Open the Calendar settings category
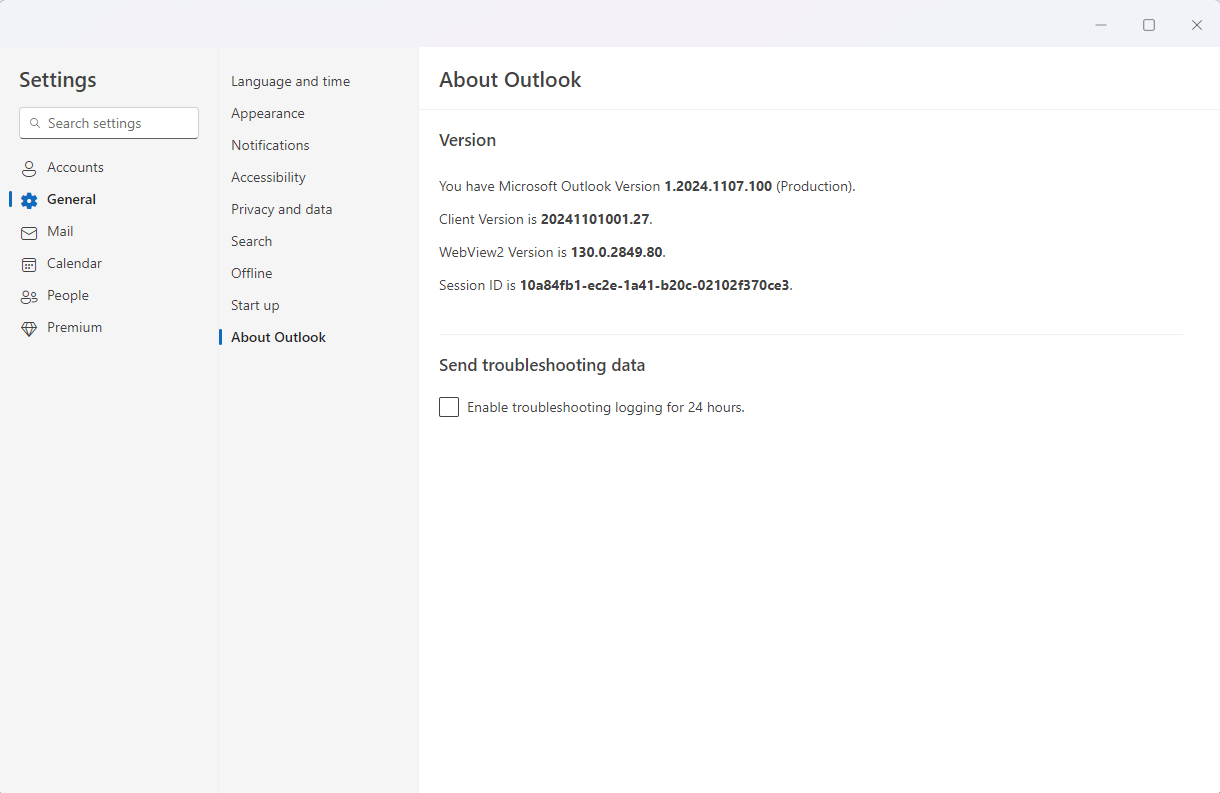Image resolution: width=1220 pixels, height=793 pixels. tap(109, 263)
